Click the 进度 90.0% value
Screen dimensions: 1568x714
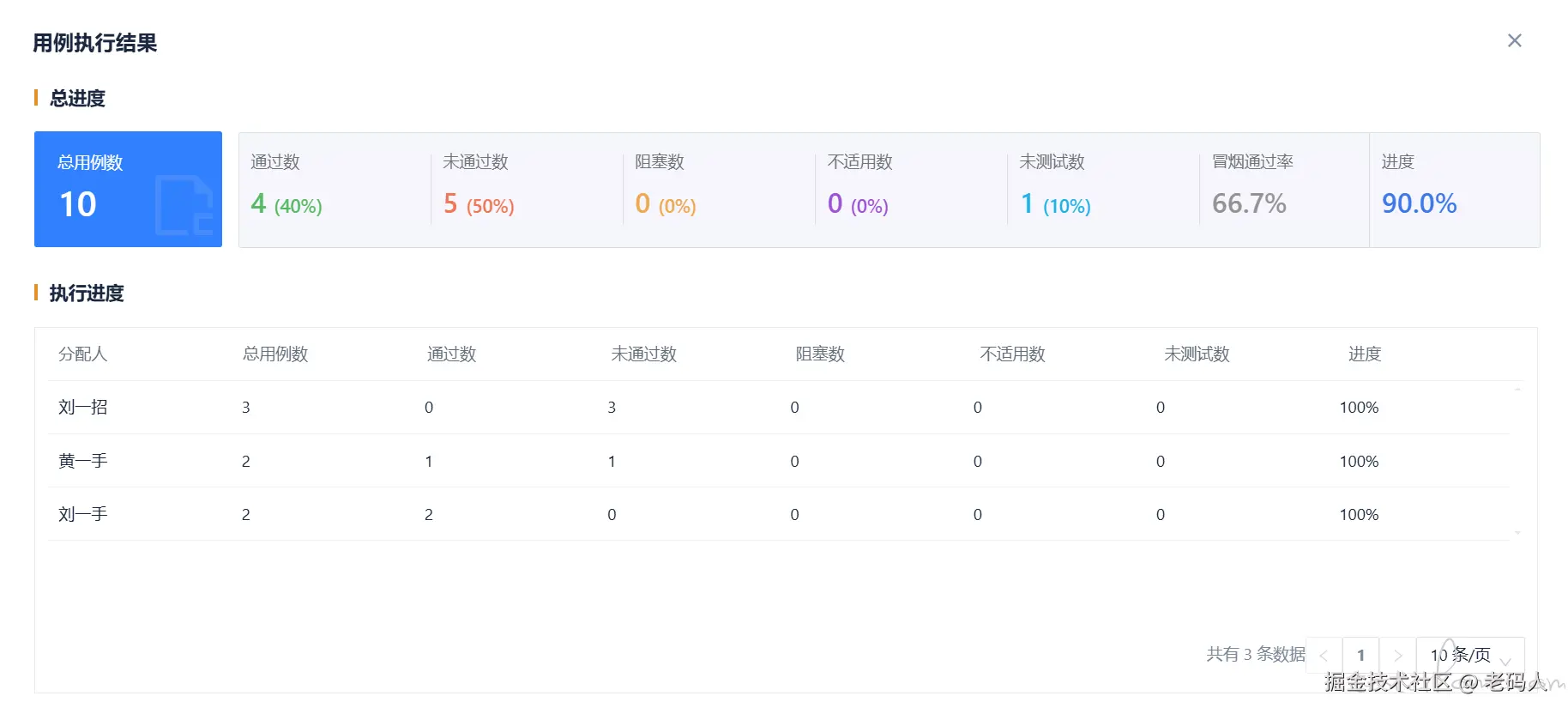(1419, 203)
